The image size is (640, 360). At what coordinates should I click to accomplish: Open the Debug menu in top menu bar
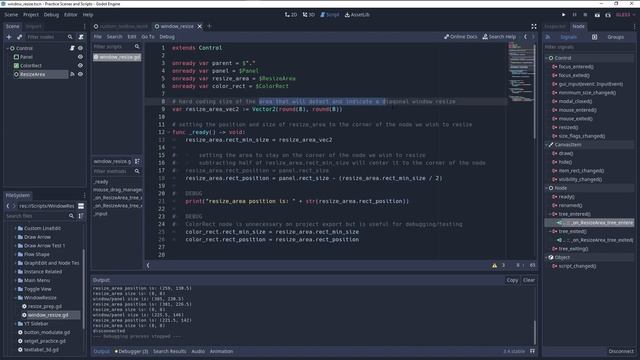[51, 15]
